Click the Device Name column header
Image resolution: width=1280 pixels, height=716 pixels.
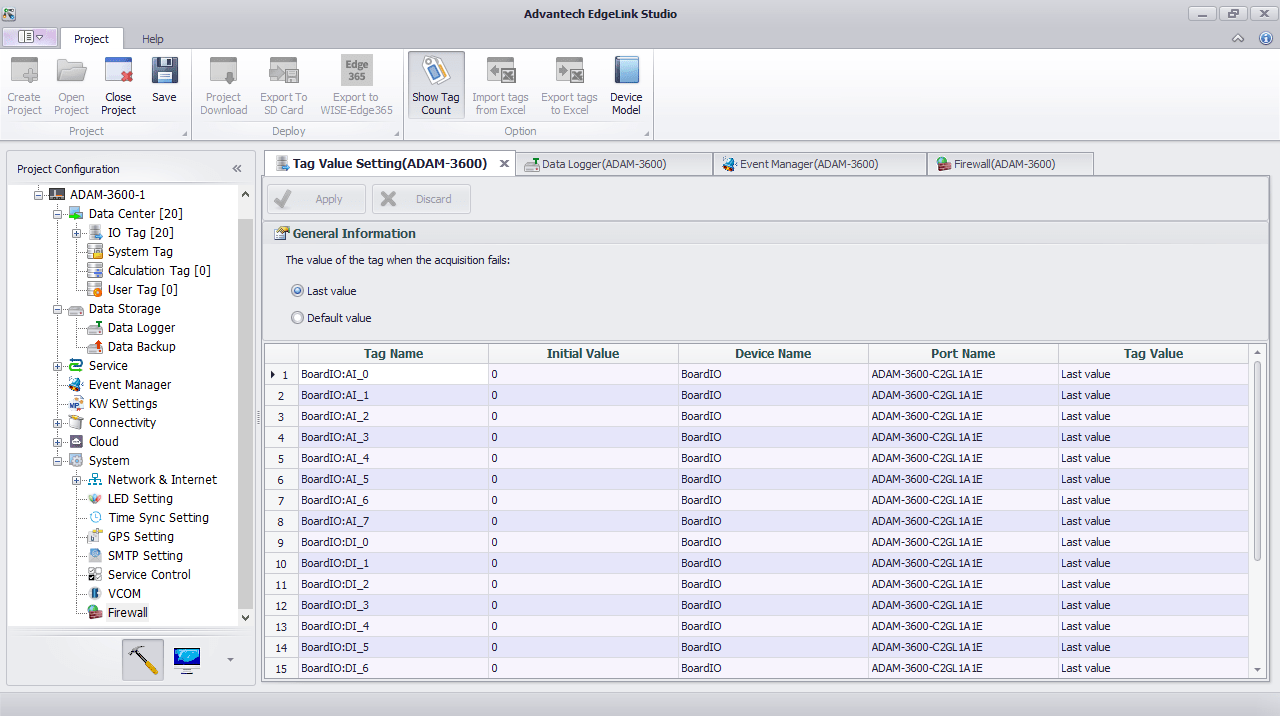pyautogui.click(x=773, y=354)
